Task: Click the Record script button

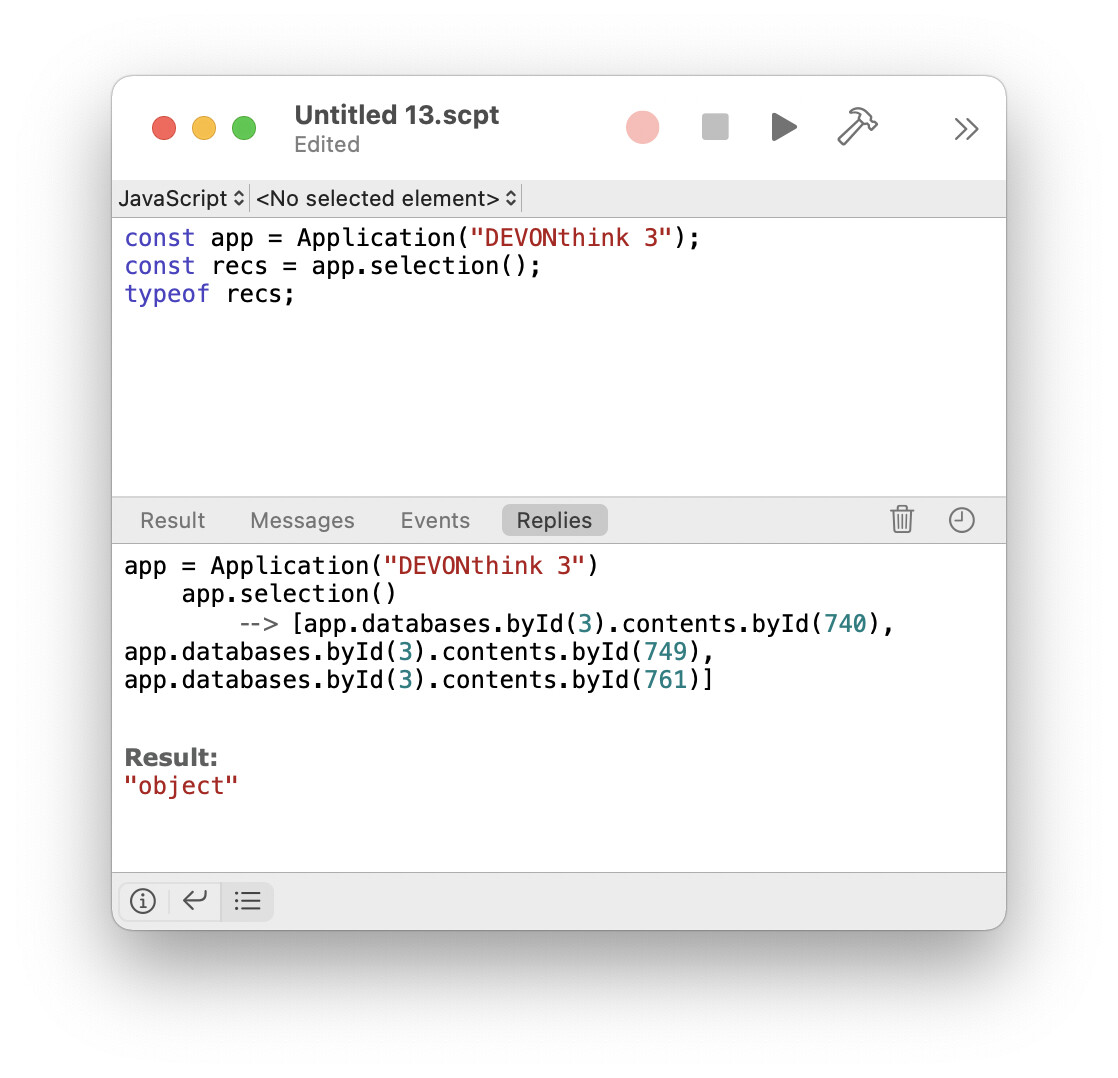Action: pyautogui.click(x=642, y=128)
